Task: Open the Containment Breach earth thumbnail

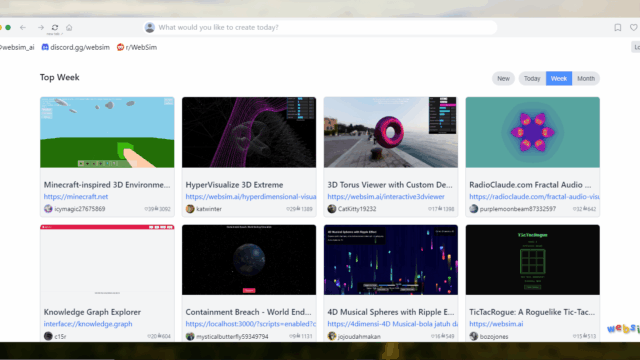Action: [249, 260]
